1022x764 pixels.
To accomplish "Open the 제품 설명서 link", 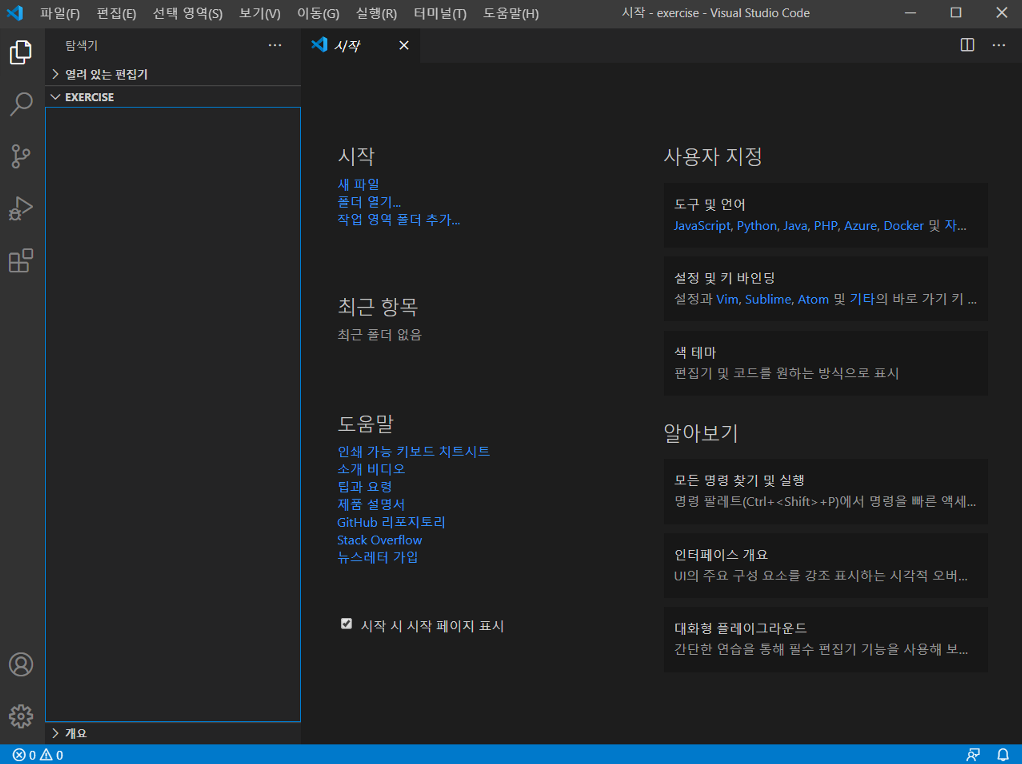I will 371,504.
